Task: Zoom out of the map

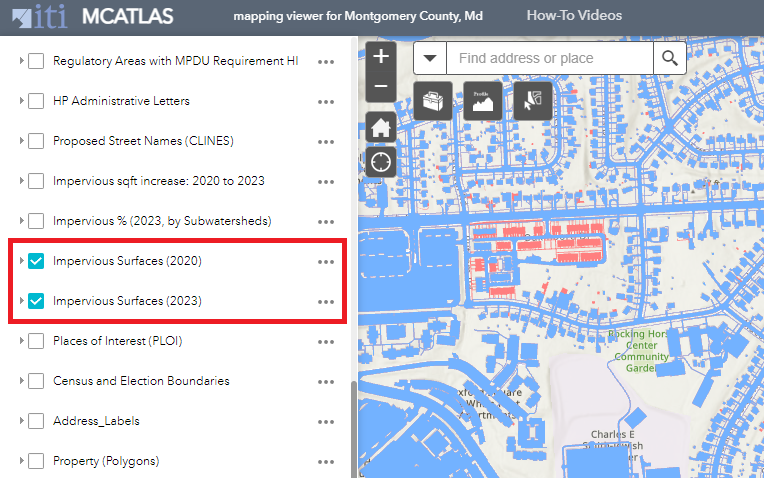Action: click(380, 86)
